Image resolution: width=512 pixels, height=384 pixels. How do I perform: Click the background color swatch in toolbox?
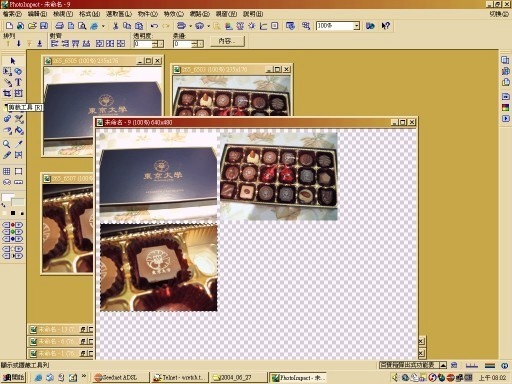click(x=18, y=202)
